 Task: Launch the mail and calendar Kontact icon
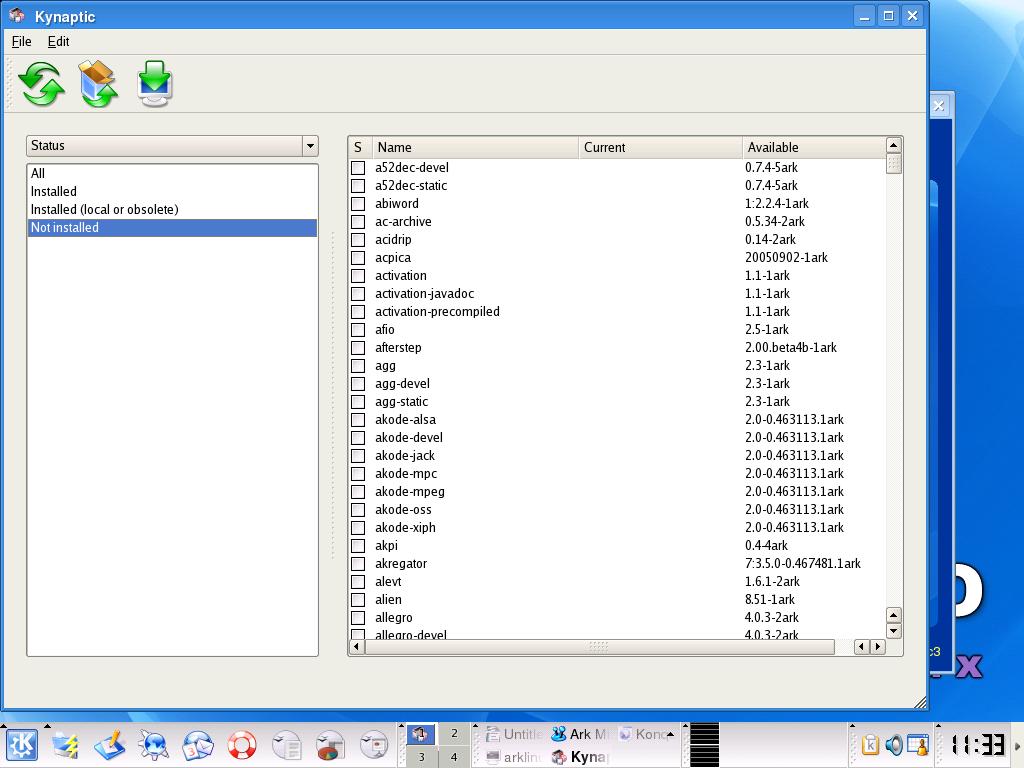197,744
